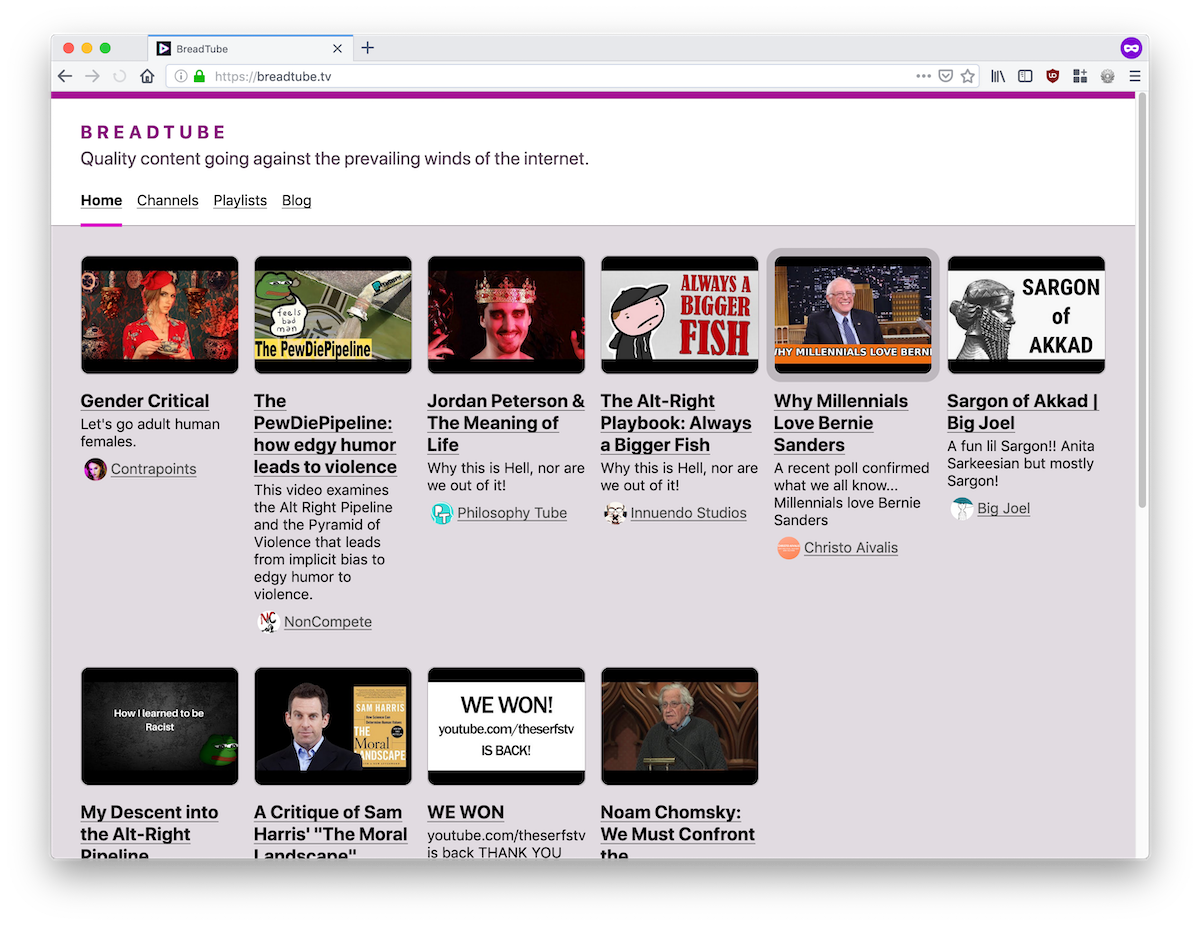1200x926 pixels.
Task: Click Christo Aivalis channel avatar
Action: coord(788,548)
